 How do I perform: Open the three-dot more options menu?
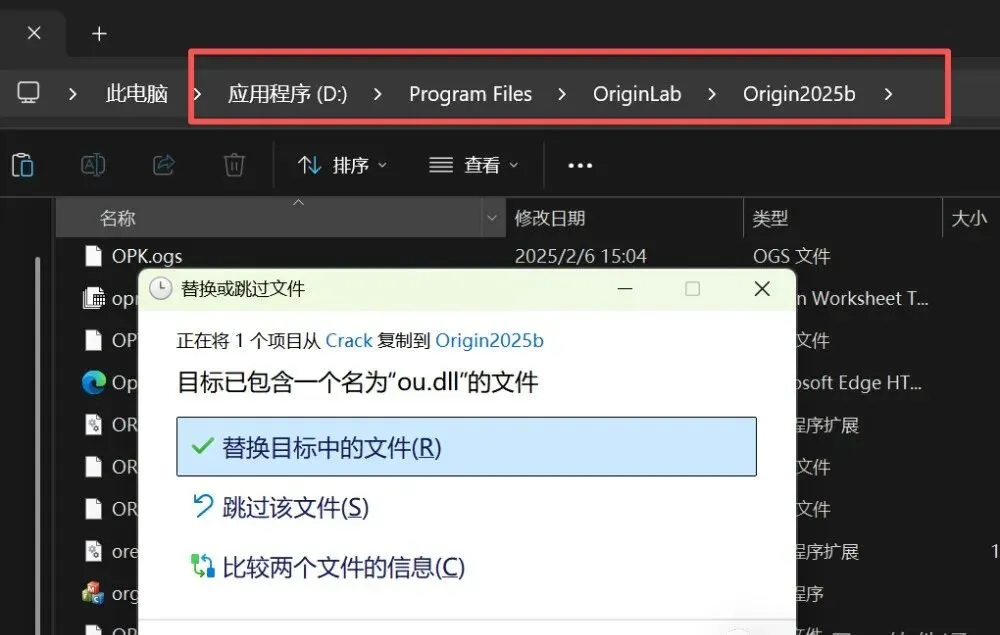pos(580,166)
